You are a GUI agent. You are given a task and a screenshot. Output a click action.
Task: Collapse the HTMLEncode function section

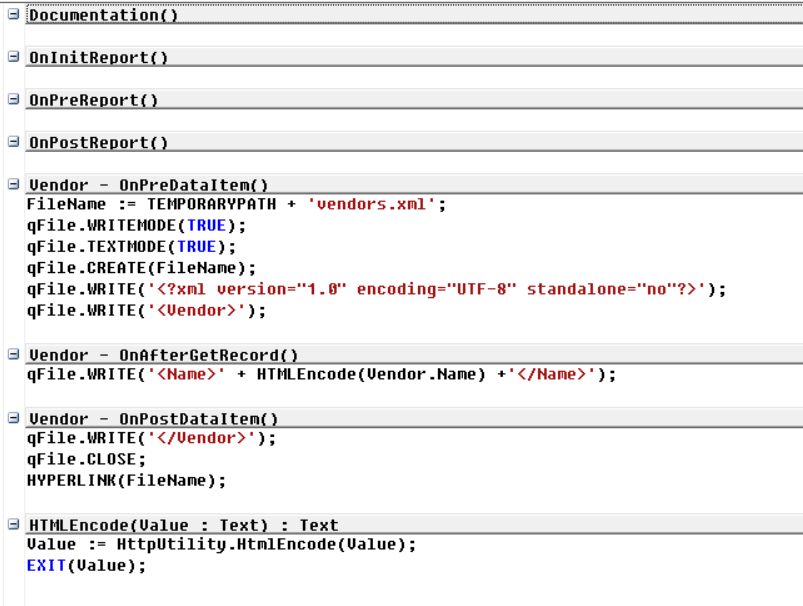14,525
